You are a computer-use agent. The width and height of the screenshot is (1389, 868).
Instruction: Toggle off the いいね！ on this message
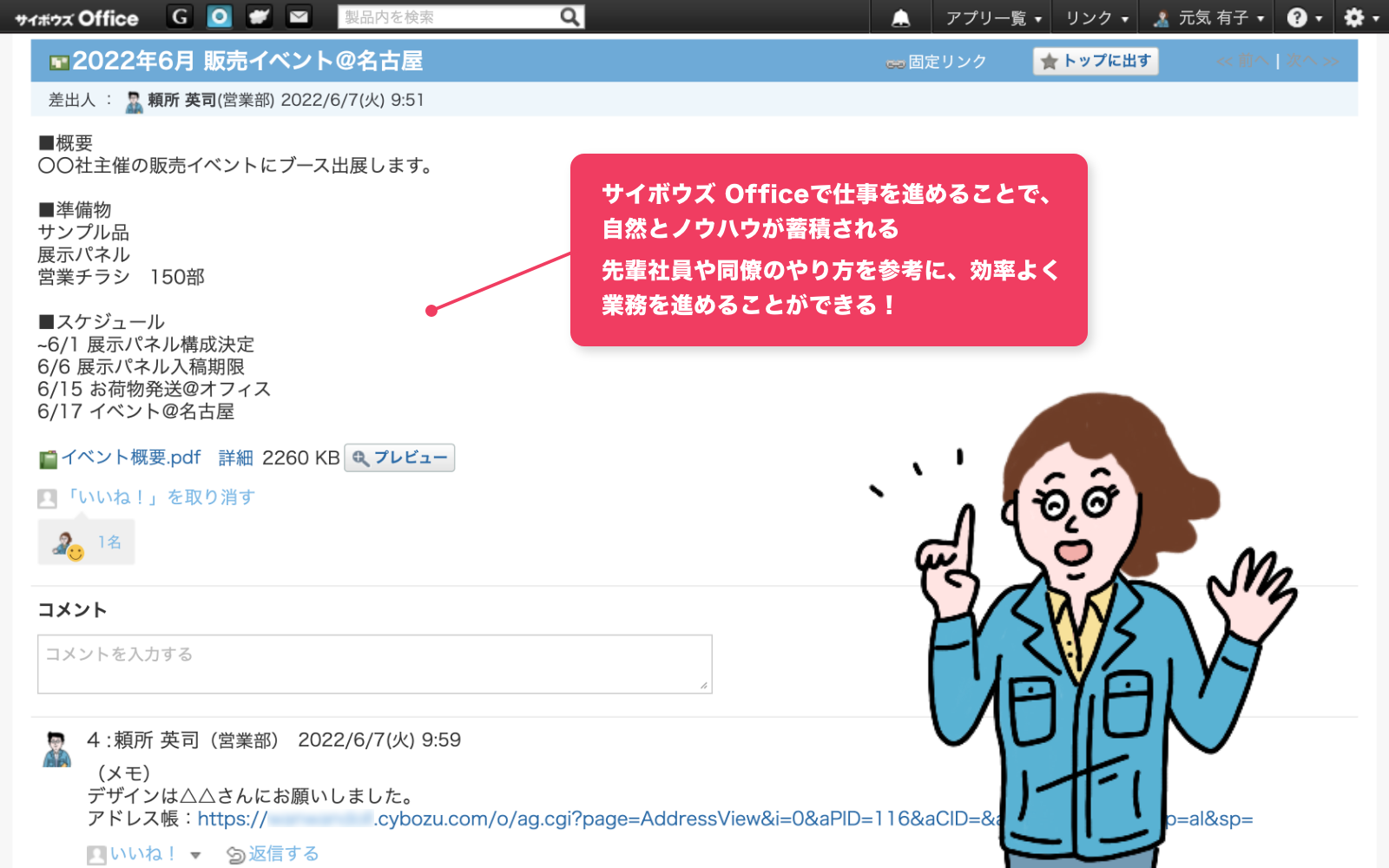tap(161, 497)
